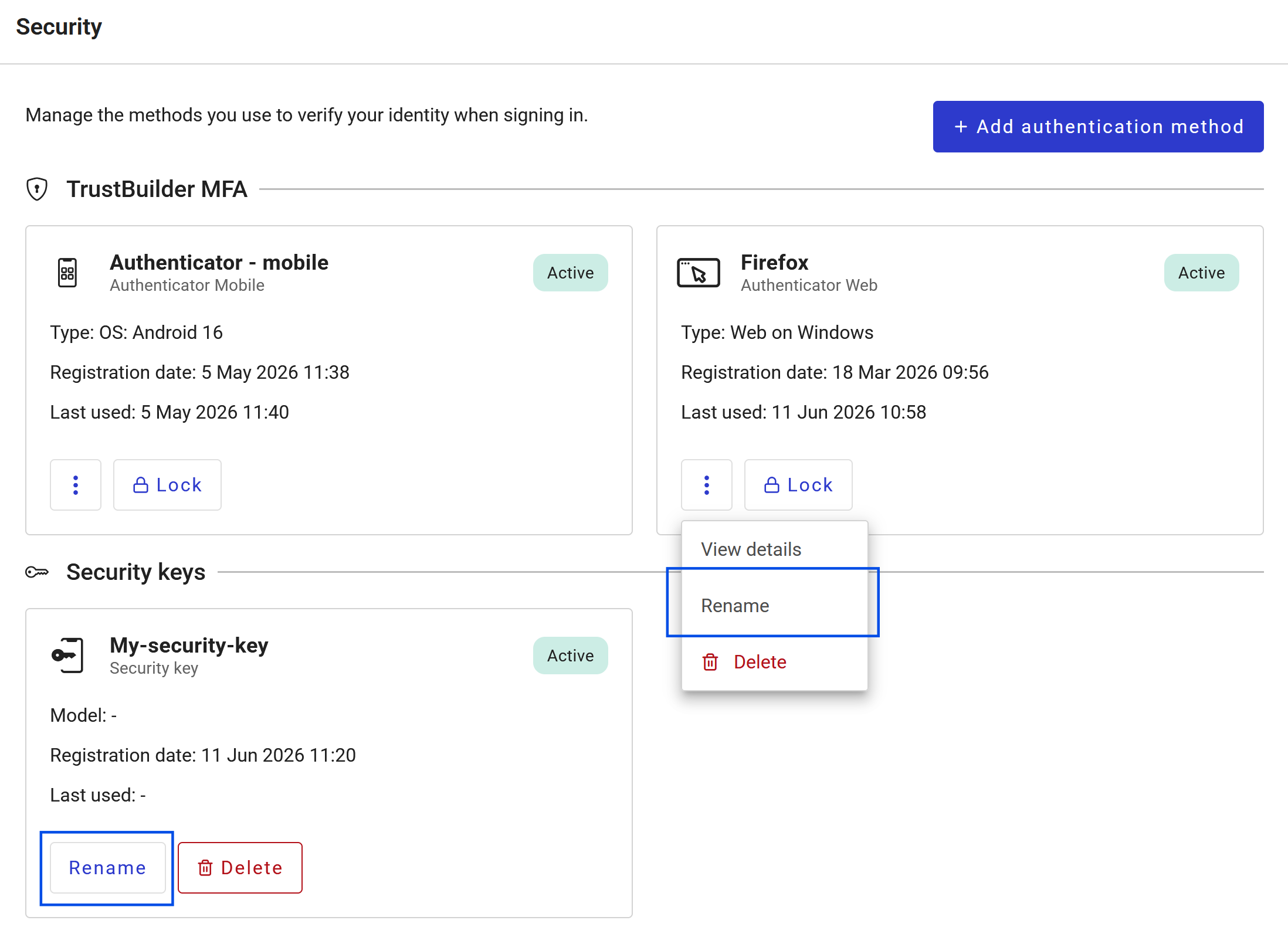Viewport: 1288px width, 927px height.
Task: Click the Add authentication method button
Action: click(x=1098, y=127)
